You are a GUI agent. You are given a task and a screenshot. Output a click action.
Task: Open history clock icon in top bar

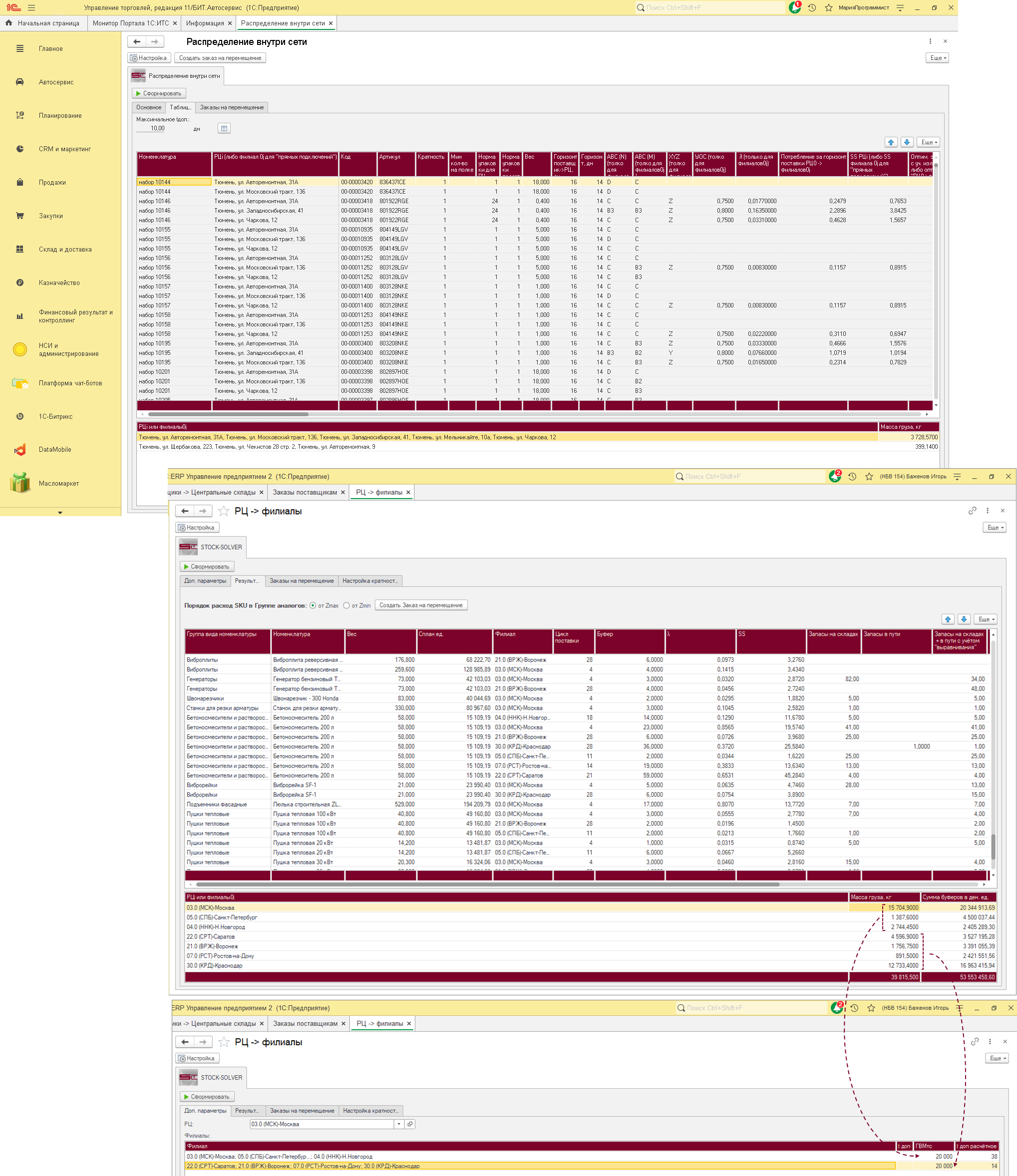click(812, 7)
